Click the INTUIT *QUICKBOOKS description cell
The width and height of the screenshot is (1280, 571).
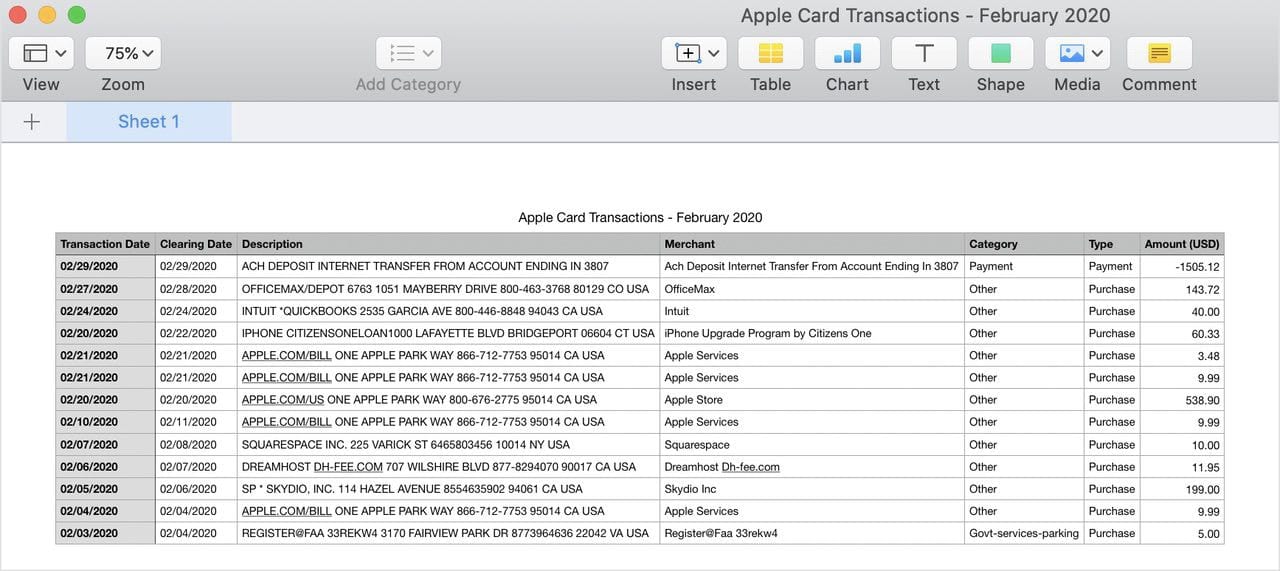point(448,311)
